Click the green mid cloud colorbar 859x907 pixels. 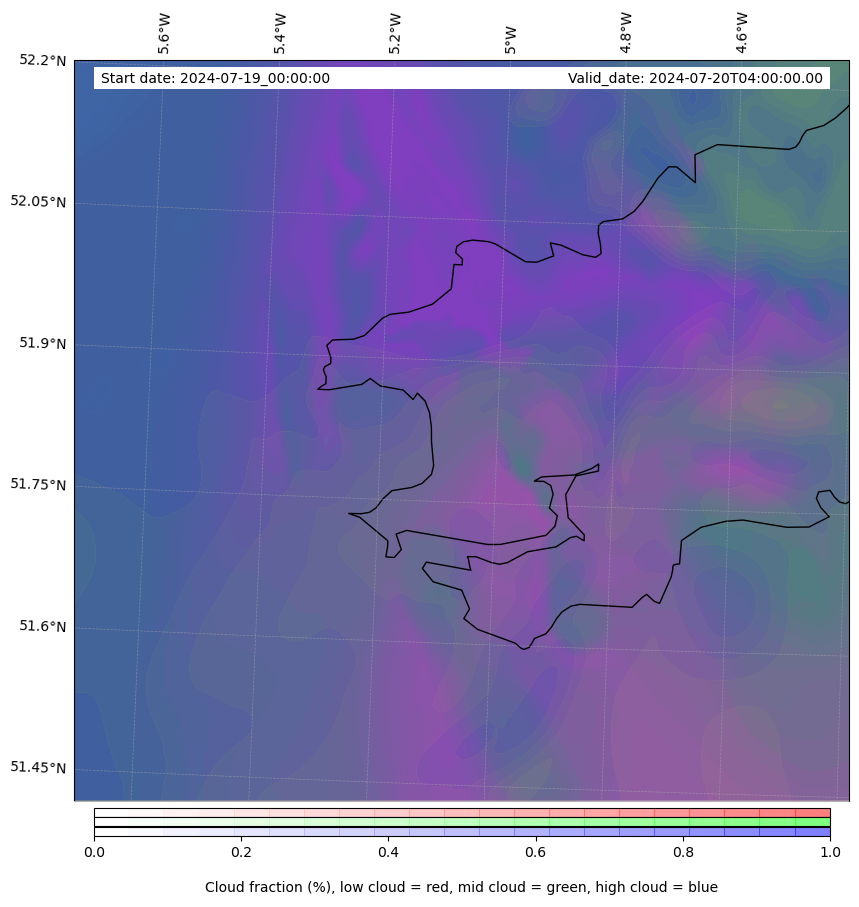click(x=462, y=822)
